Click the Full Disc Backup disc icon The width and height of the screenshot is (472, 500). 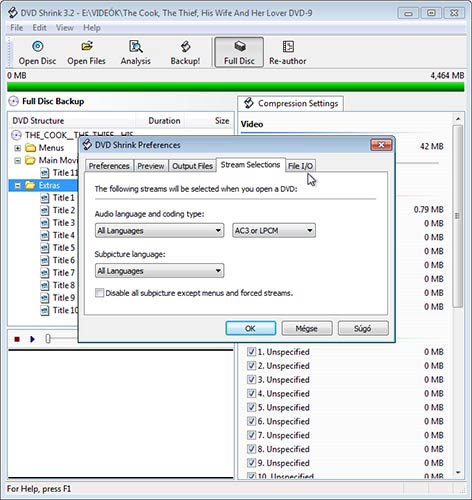pyautogui.click(x=13, y=101)
